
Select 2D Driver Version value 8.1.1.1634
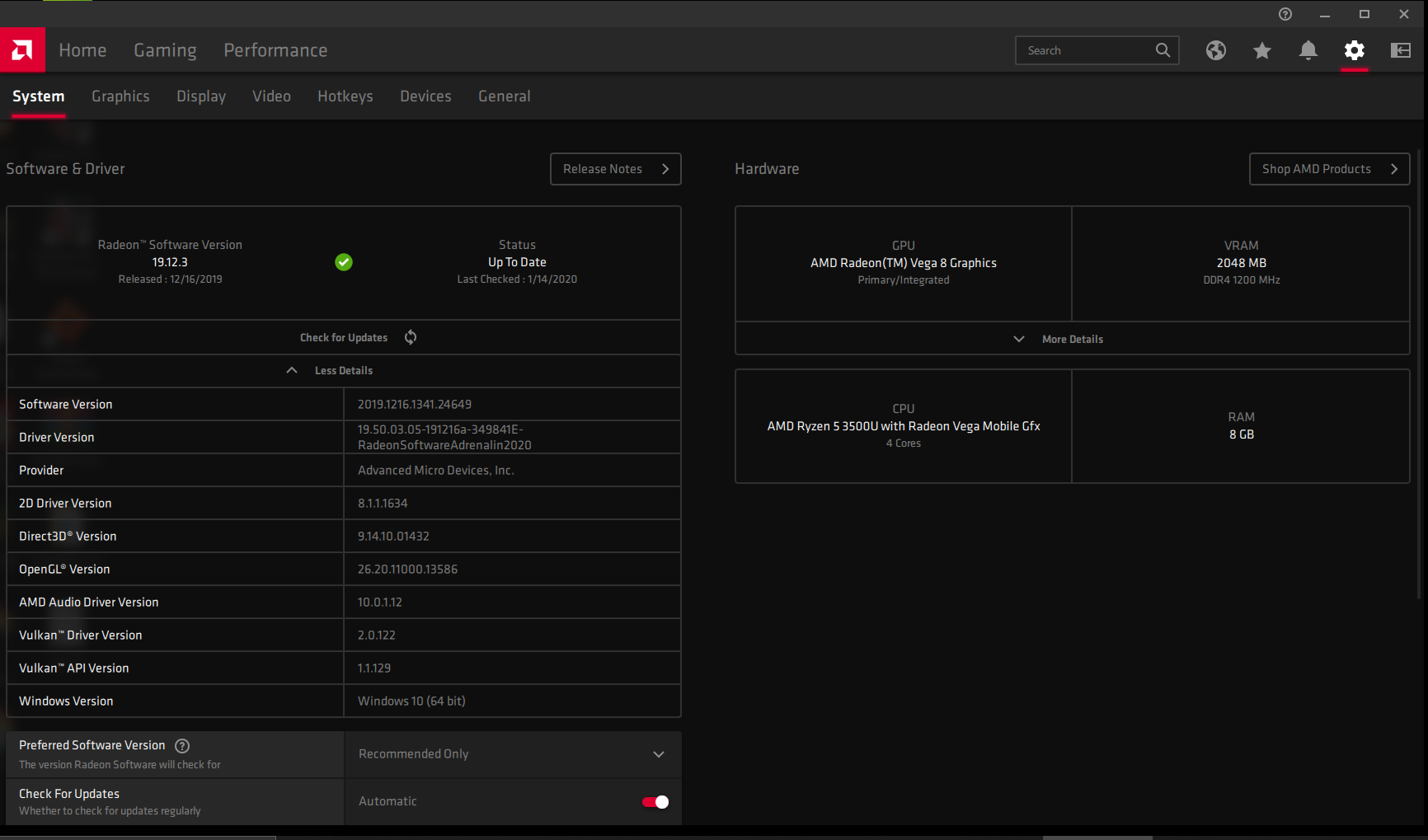tap(383, 504)
